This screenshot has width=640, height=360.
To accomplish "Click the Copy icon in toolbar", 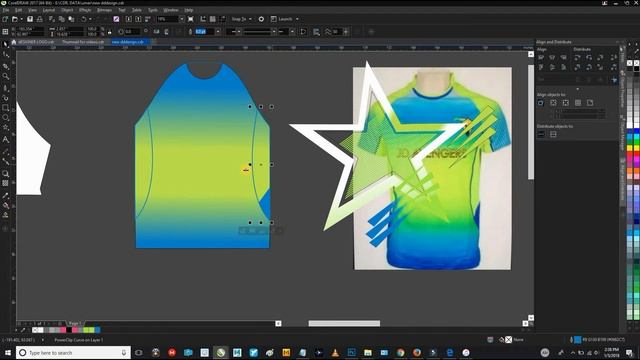I will 62,19.
